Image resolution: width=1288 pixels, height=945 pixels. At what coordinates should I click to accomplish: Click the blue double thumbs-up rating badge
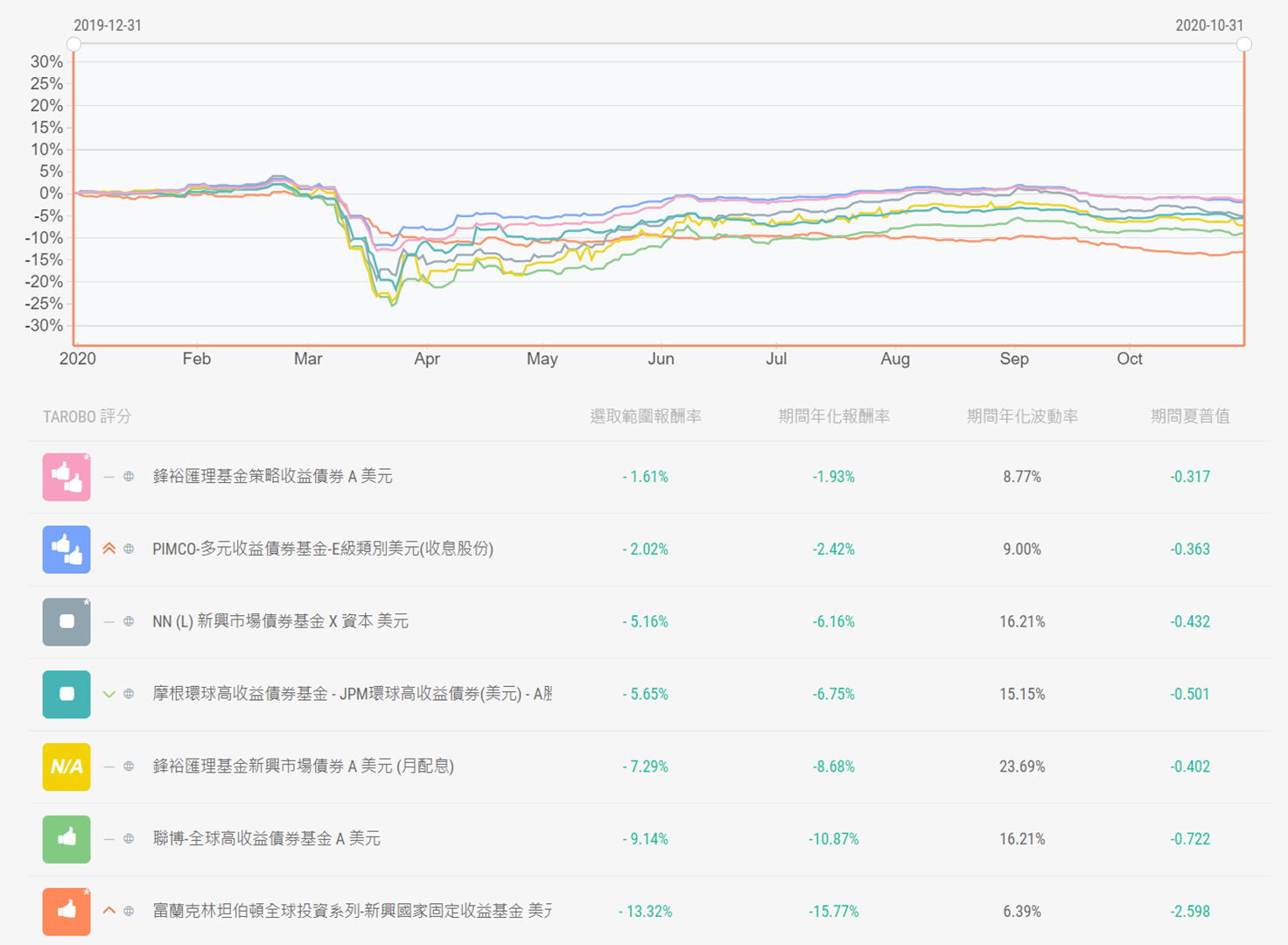[66, 549]
